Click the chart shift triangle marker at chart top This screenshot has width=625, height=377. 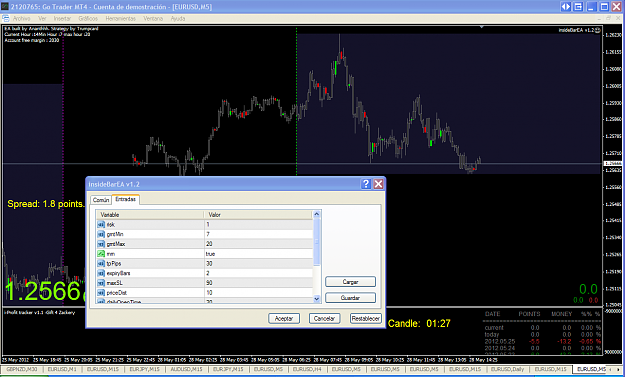click(482, 27)
